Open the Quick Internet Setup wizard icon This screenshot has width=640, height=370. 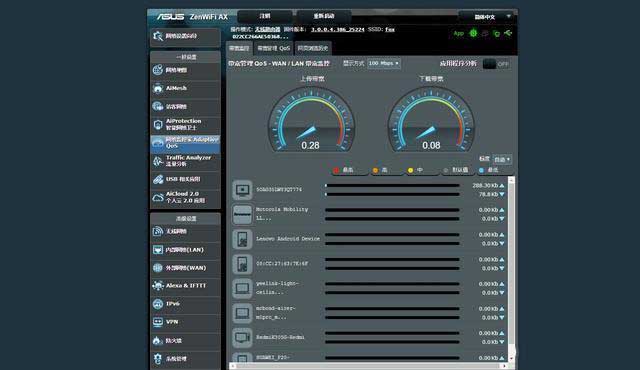coord(158,36)
